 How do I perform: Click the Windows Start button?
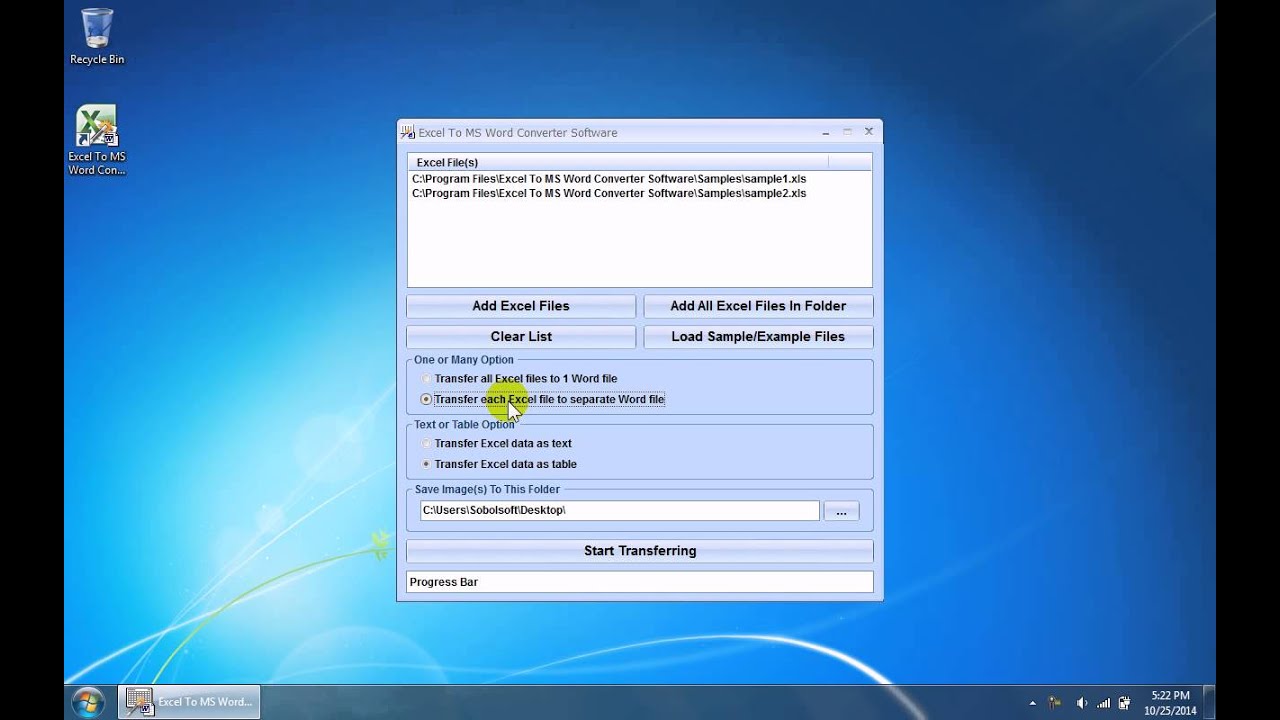[88, 701]
